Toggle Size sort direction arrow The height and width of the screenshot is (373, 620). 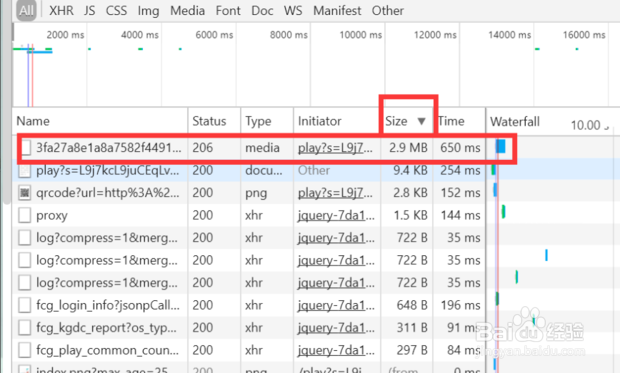coord(422,121)
